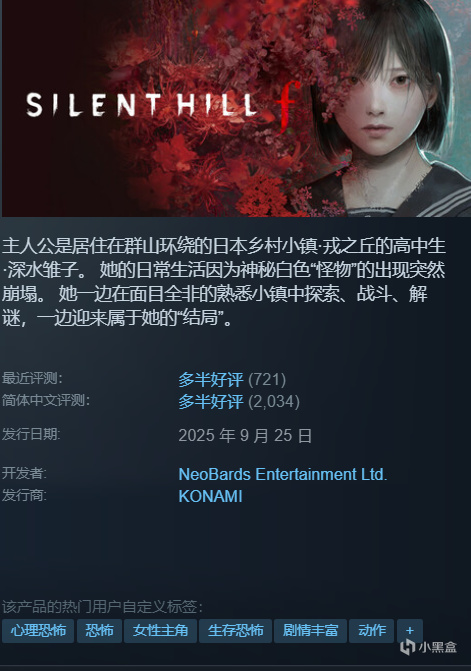Expand tags with the plus button
Viewport: 471px width, 671px height.
click(x=410, y=630)
